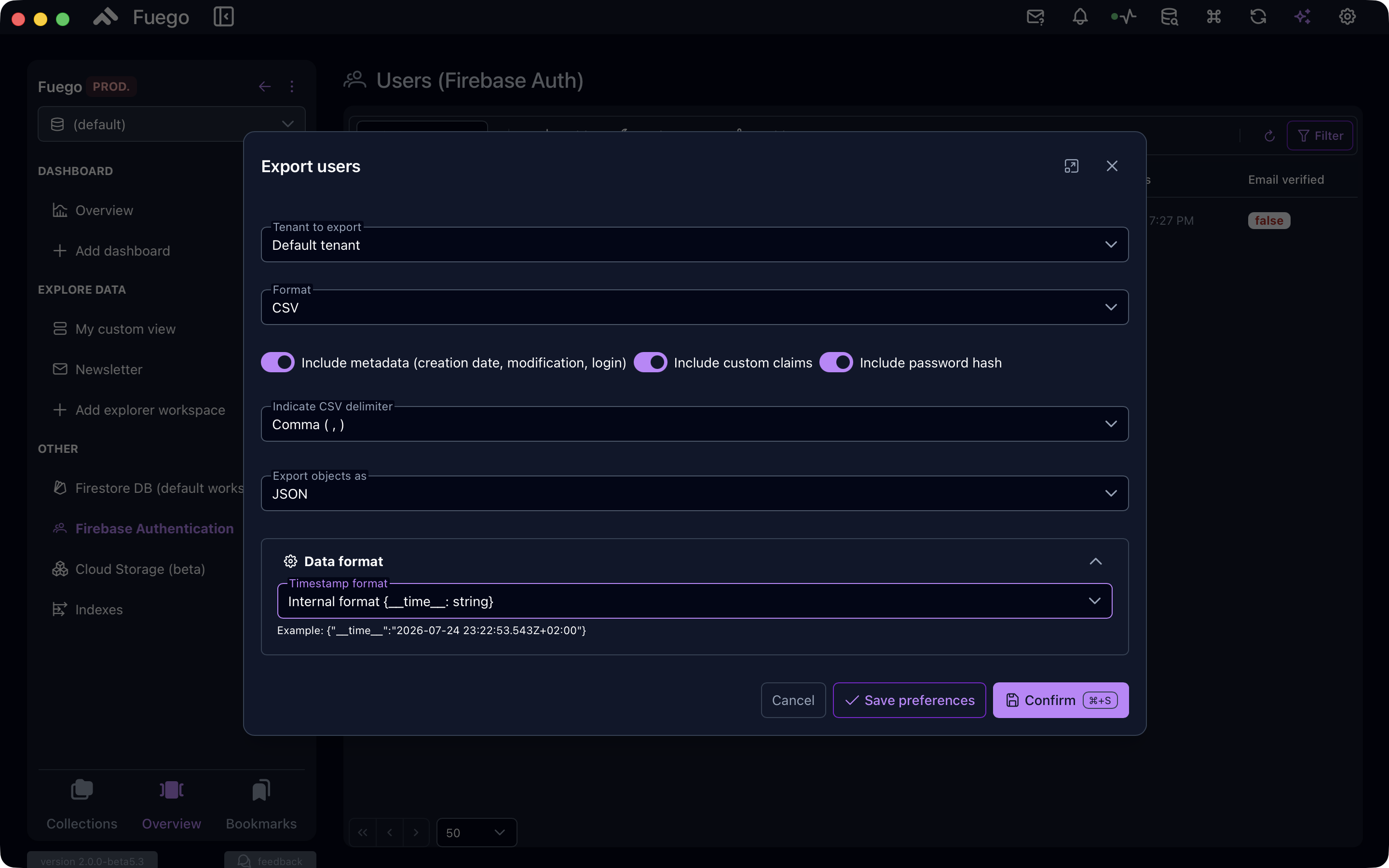Screen dimensions: 1389x868
Task: Open the activity monitor pulse icon
Action: click(1124, 17)
